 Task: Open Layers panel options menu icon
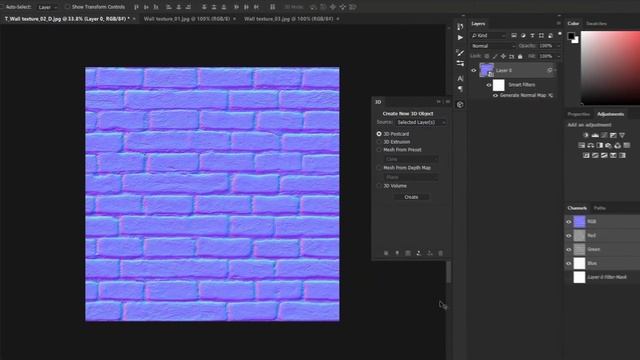[558, 24]
